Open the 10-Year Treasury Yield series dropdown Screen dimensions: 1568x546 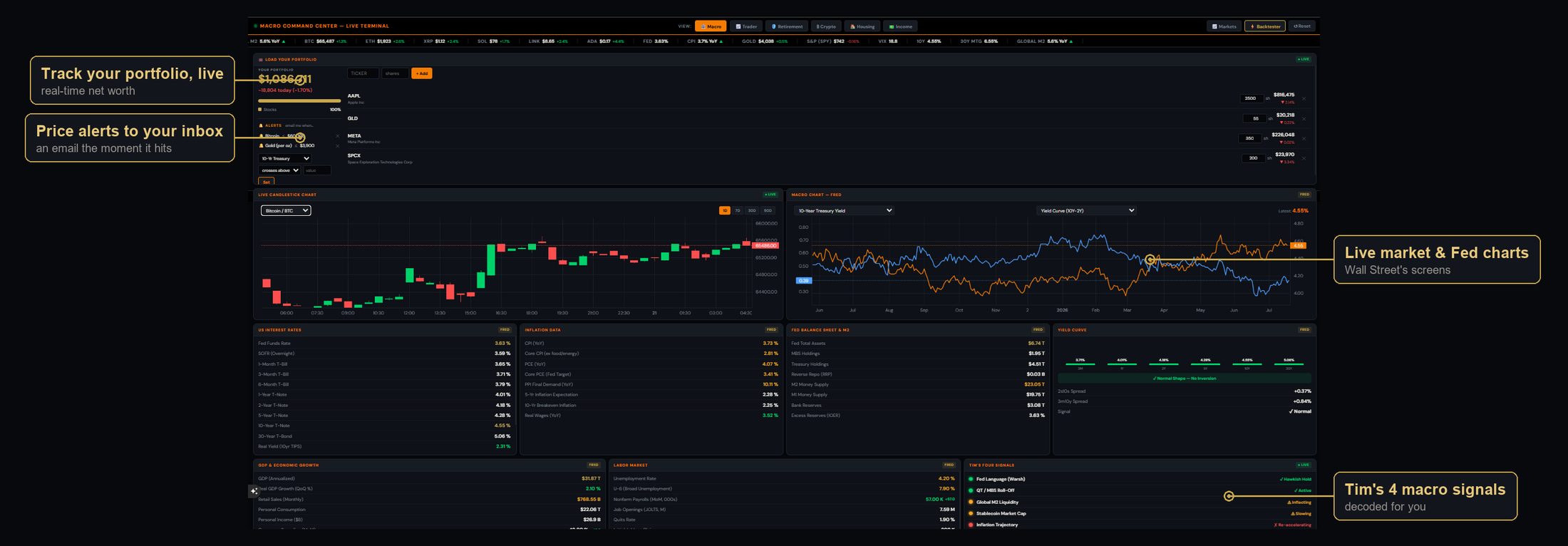point(844,210)
